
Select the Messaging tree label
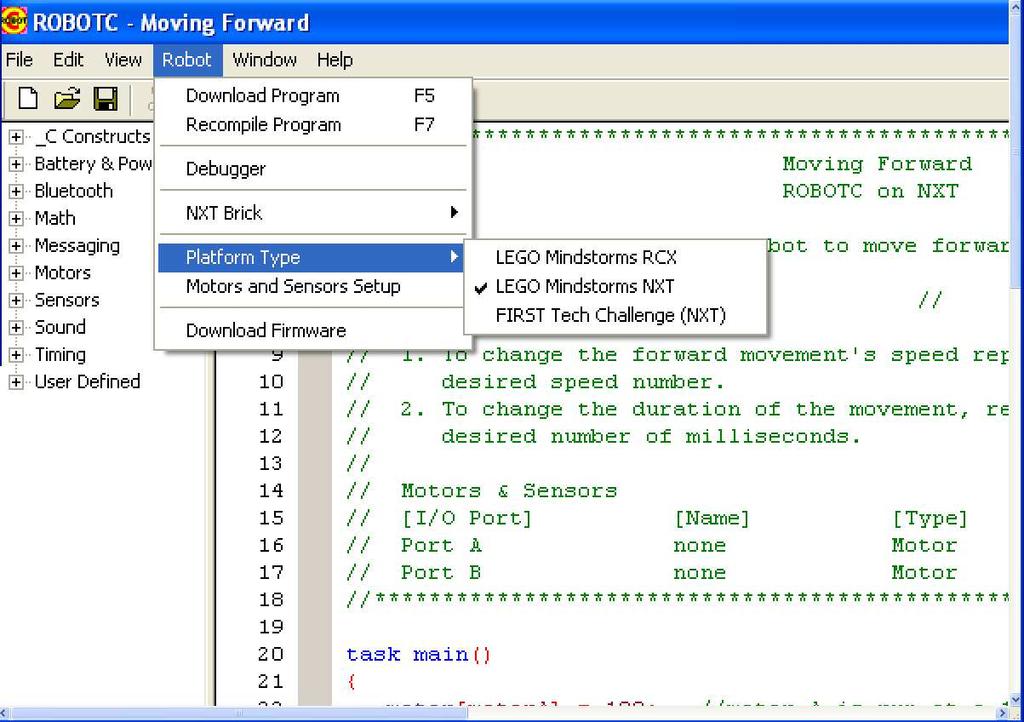pyautogui.click(x=77, y=246)
